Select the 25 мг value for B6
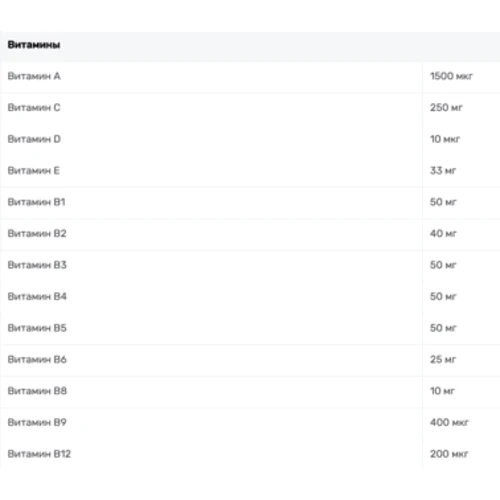 tap(443, 359)
